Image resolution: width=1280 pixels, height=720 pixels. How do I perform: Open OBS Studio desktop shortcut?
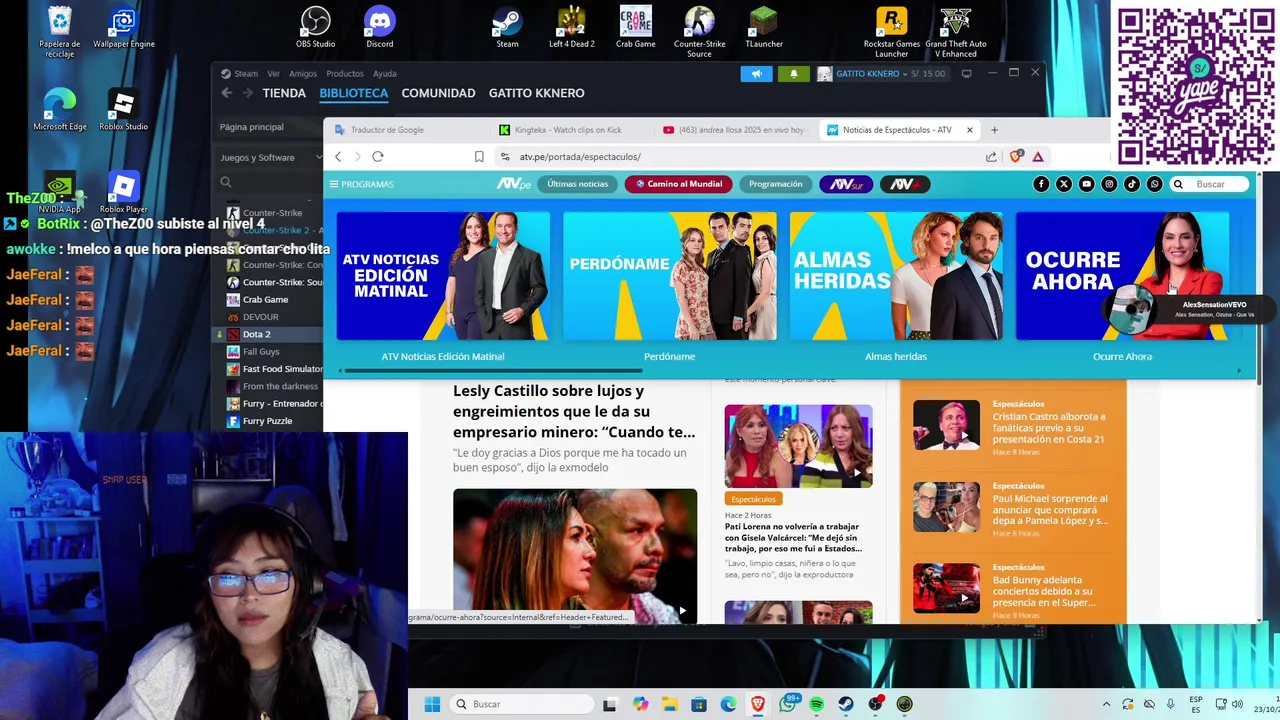pyautogui.click(x=315, y=27)
